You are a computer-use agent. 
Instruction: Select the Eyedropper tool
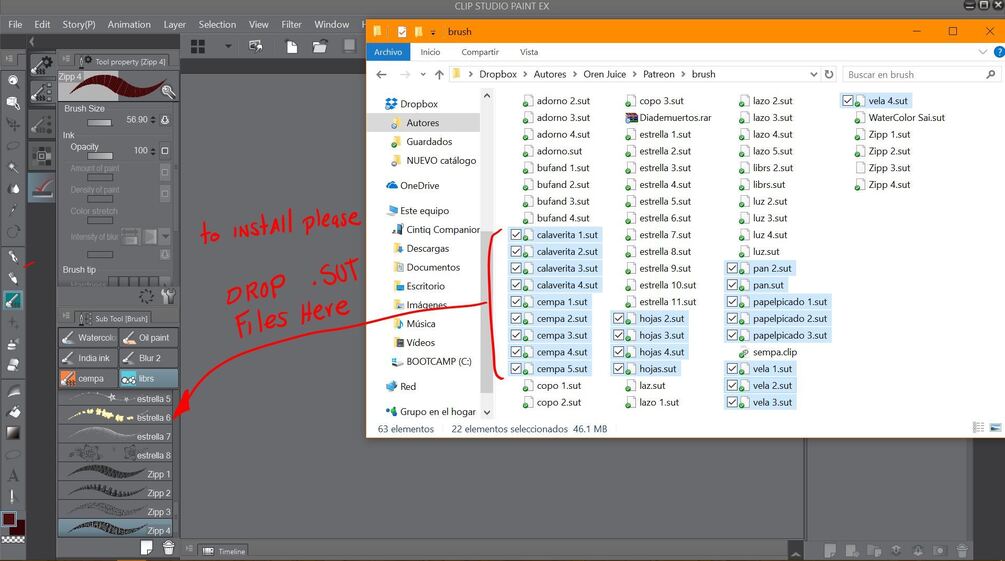(13, 210)
